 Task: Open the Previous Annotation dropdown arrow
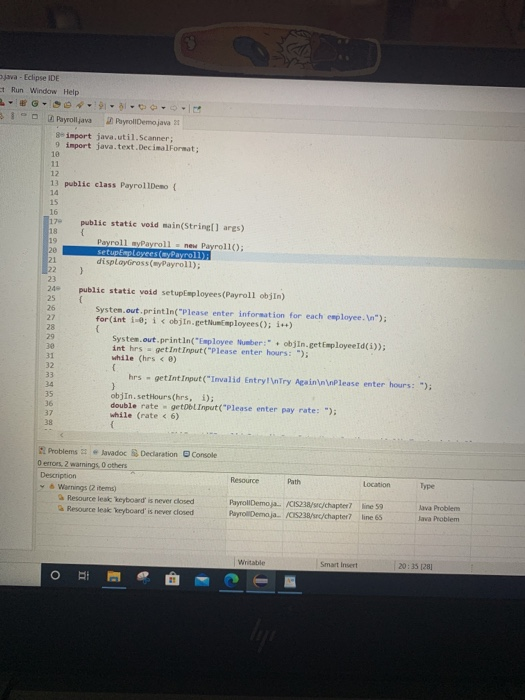tap(132, 107)
